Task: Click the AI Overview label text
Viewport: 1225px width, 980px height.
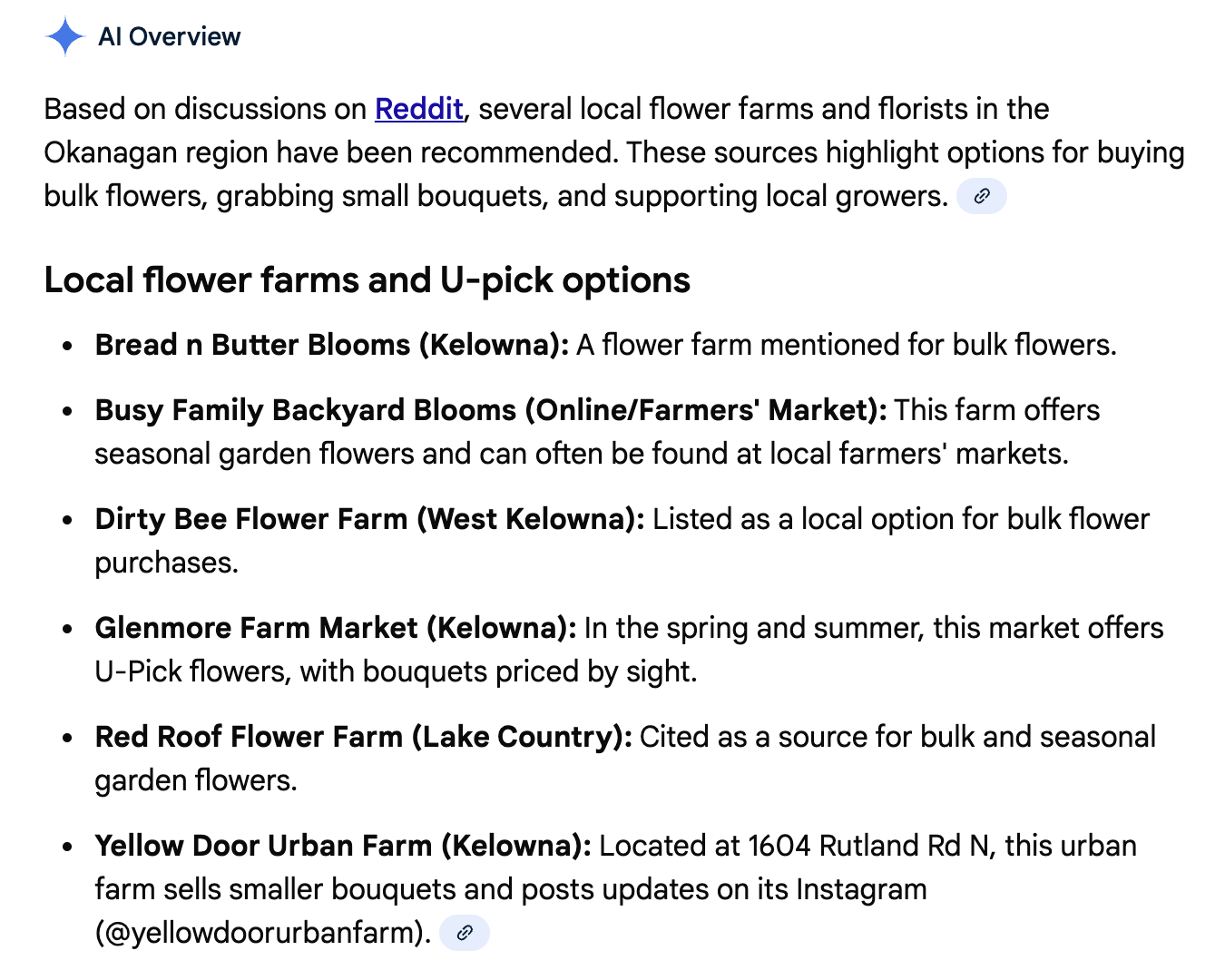Action: coord(170,36)
